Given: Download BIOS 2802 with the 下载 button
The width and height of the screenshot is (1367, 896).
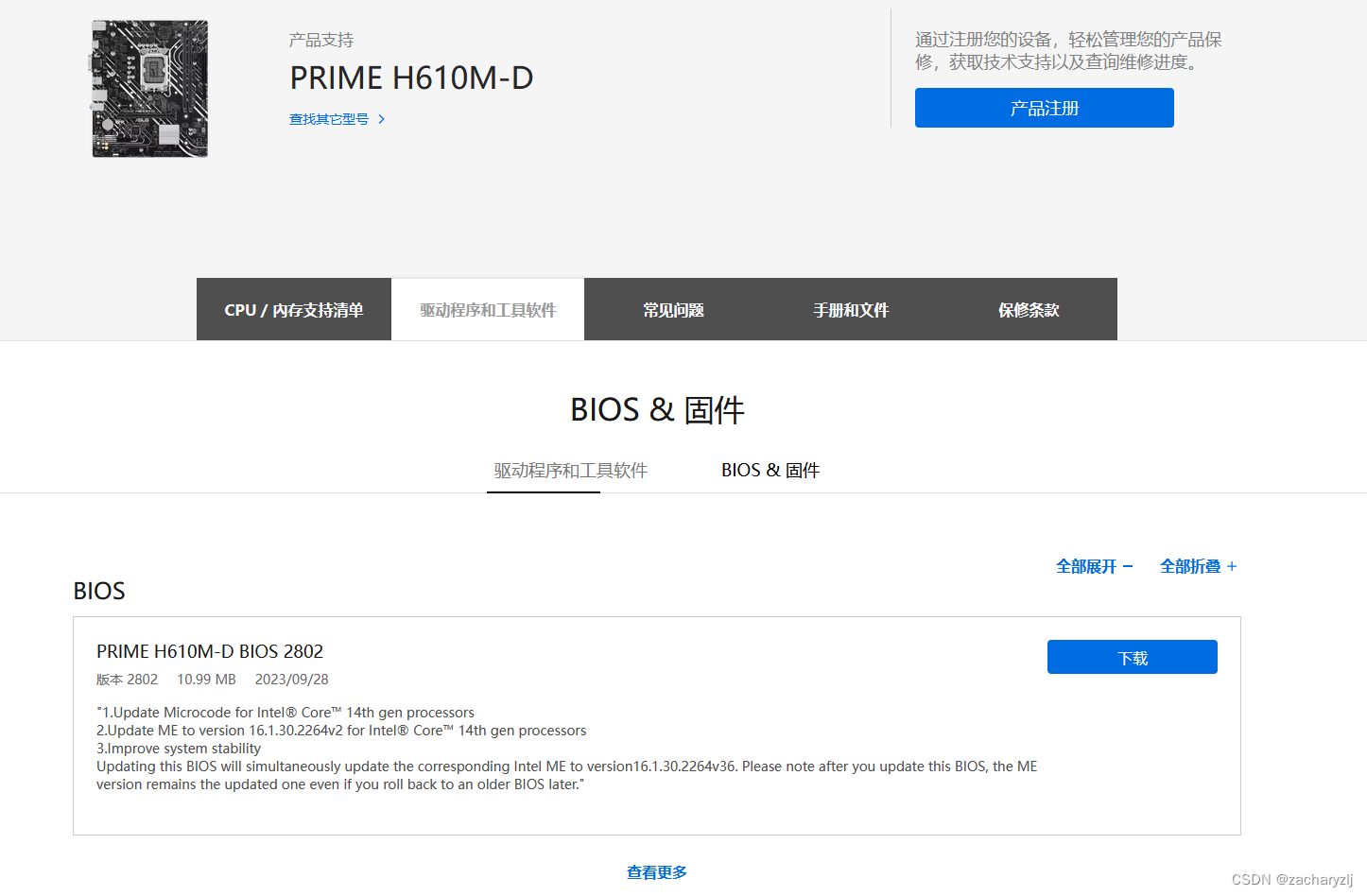Looking at the screenshot, I should (x=1132, y=657).
